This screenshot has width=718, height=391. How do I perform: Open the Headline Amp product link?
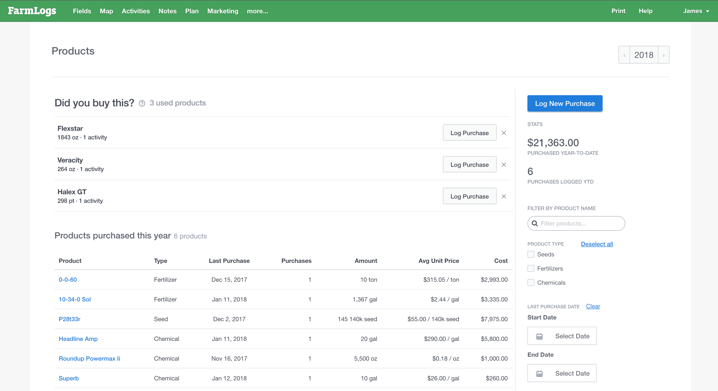[x=78, y=339]
